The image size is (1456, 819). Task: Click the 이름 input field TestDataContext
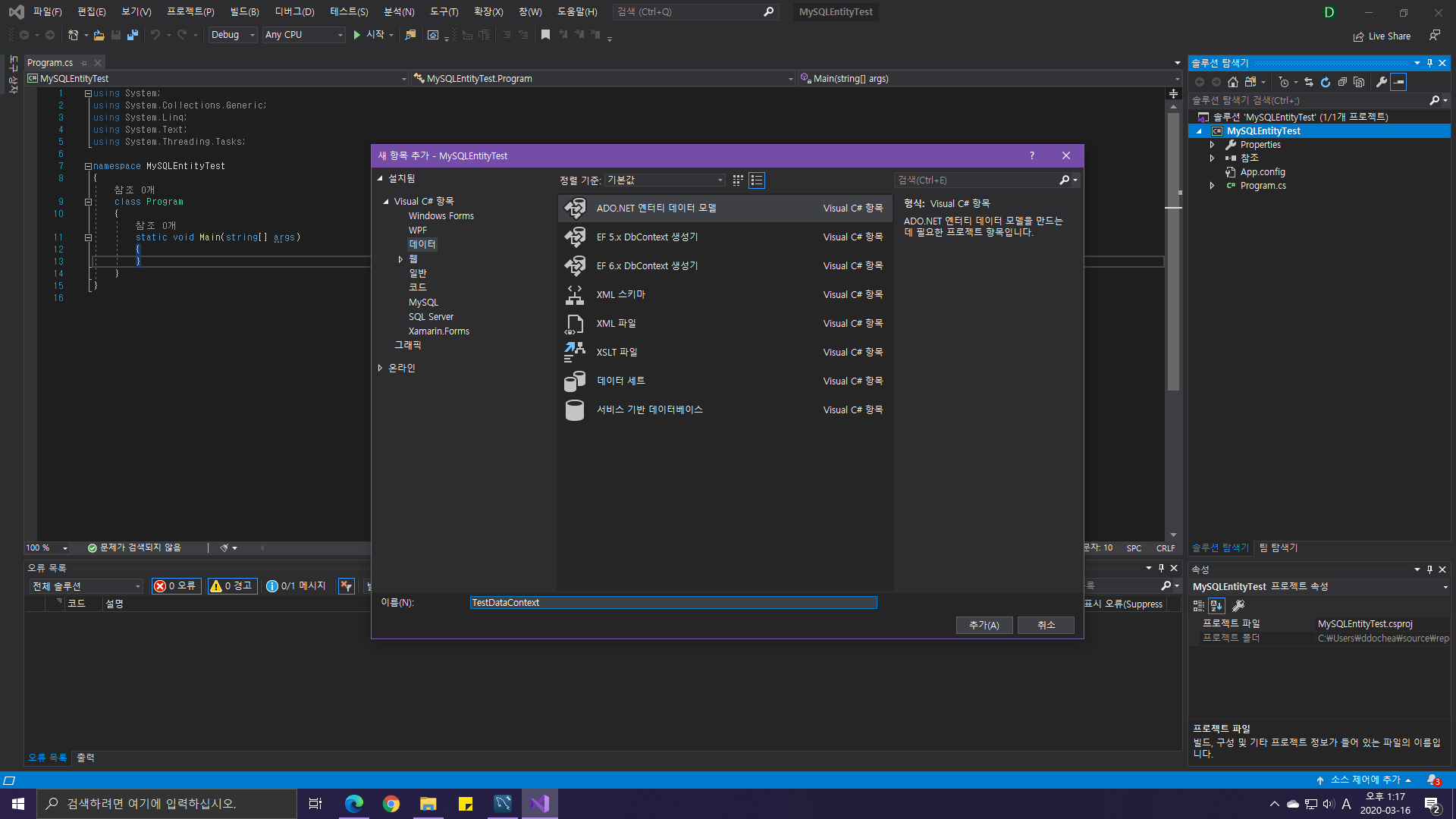click(673, 603)
